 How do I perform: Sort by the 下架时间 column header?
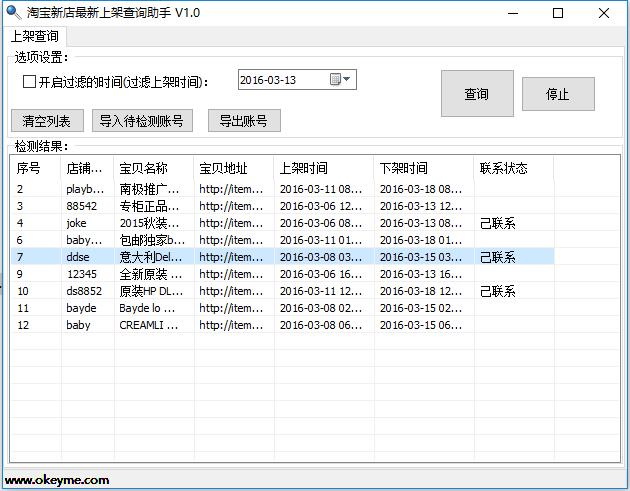[424, 168]
